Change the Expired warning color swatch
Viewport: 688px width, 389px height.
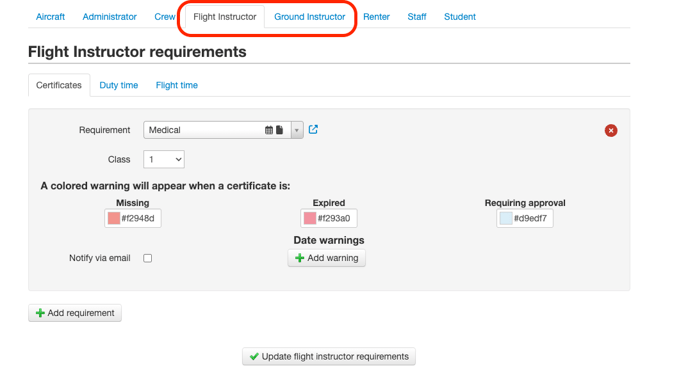(x=310, y=218)
